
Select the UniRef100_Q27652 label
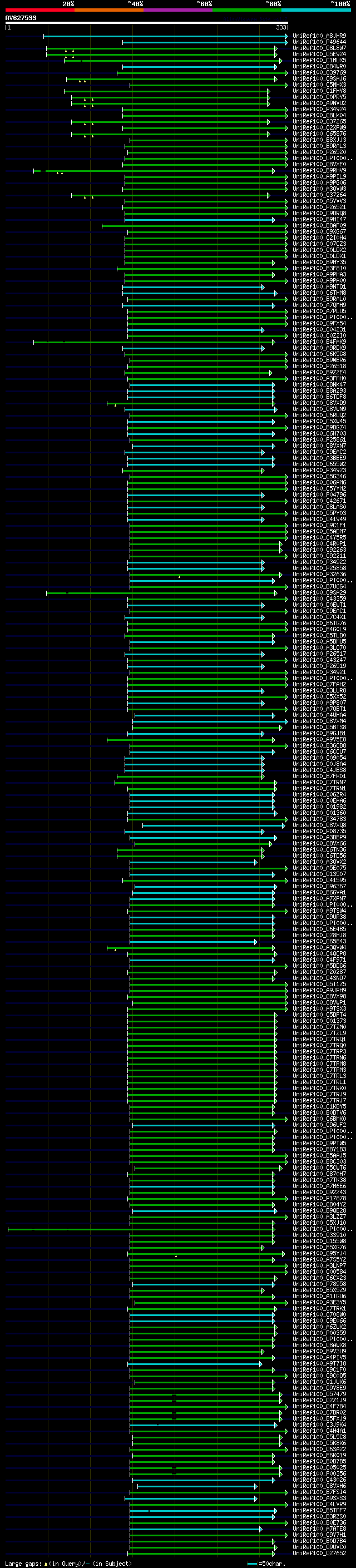click(319, 1553)
